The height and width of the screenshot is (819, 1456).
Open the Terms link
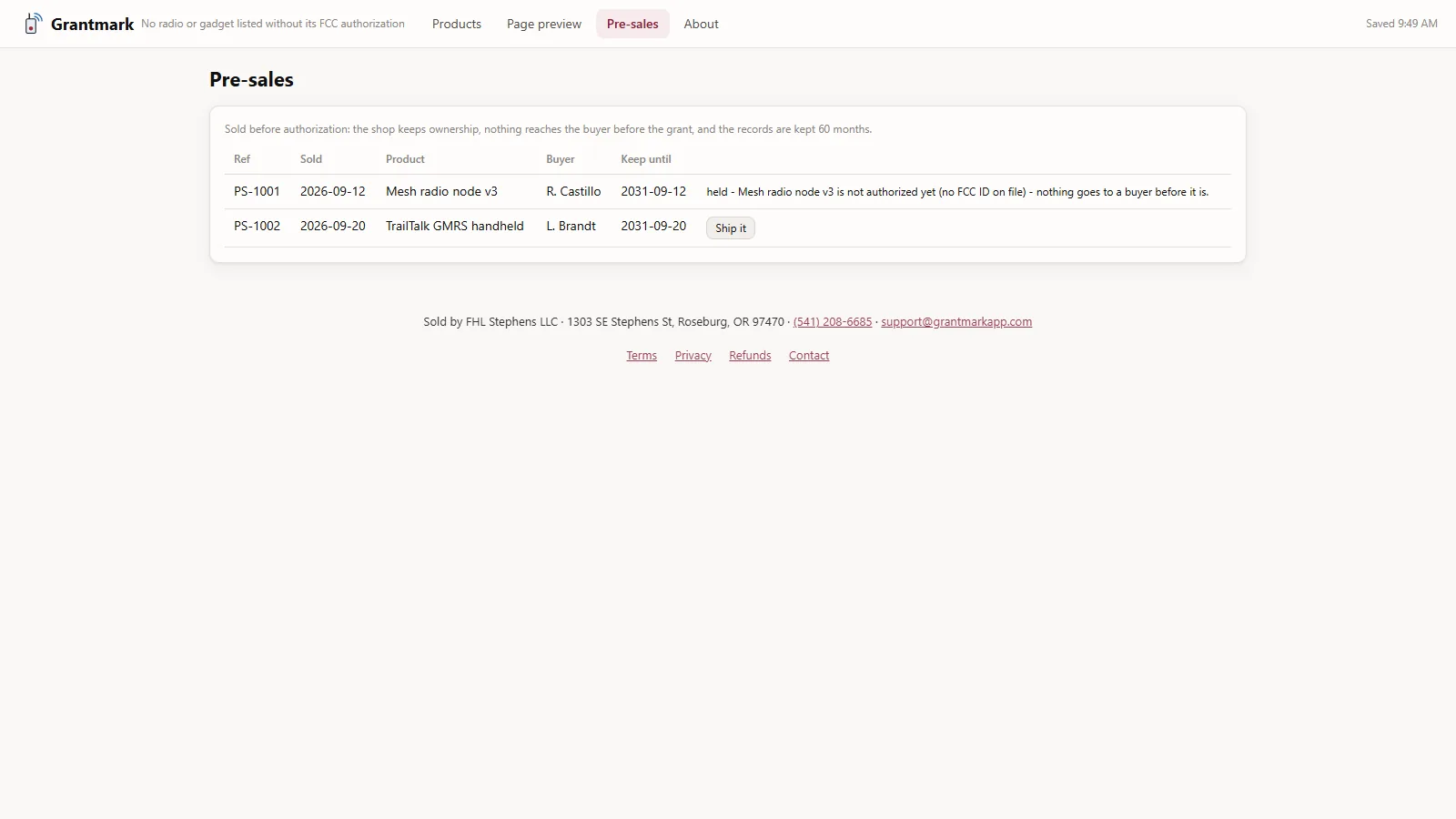[x=642, y=356]
